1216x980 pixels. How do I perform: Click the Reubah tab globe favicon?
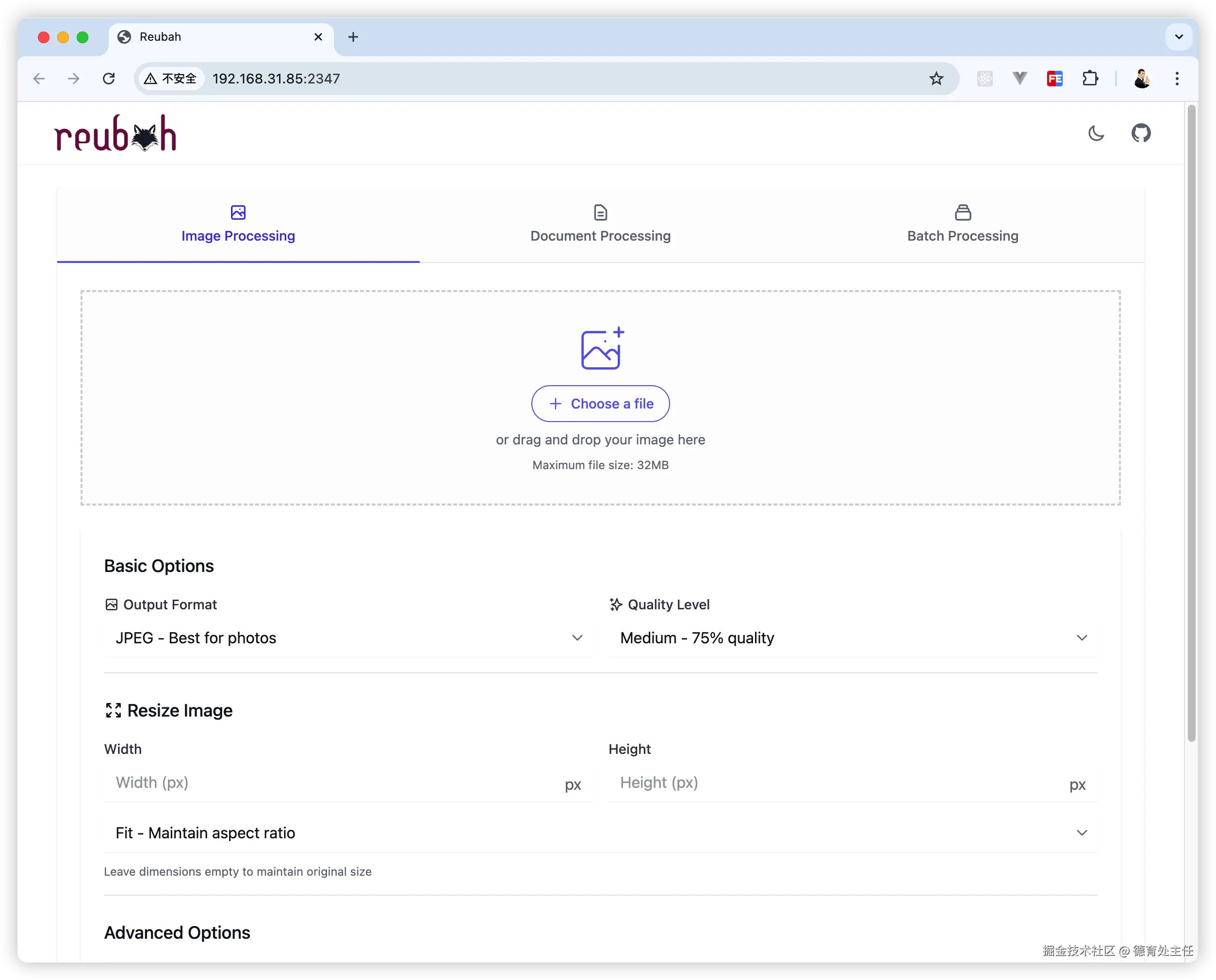pos(124,37)
